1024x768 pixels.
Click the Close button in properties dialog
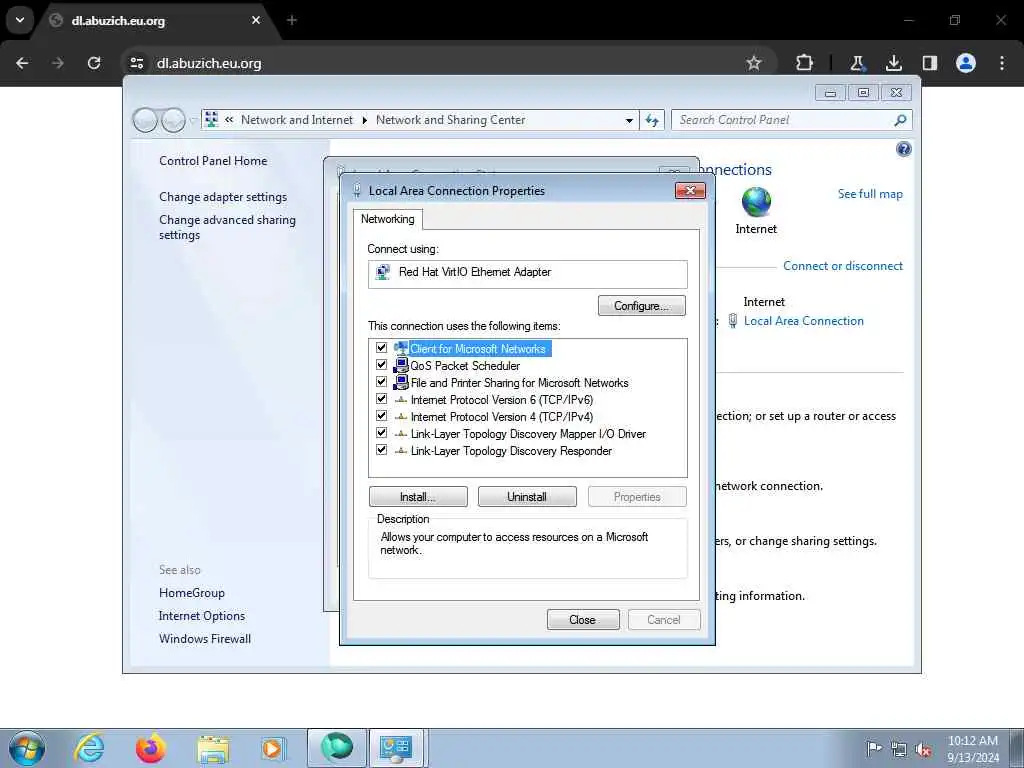(x=583, y=620)
